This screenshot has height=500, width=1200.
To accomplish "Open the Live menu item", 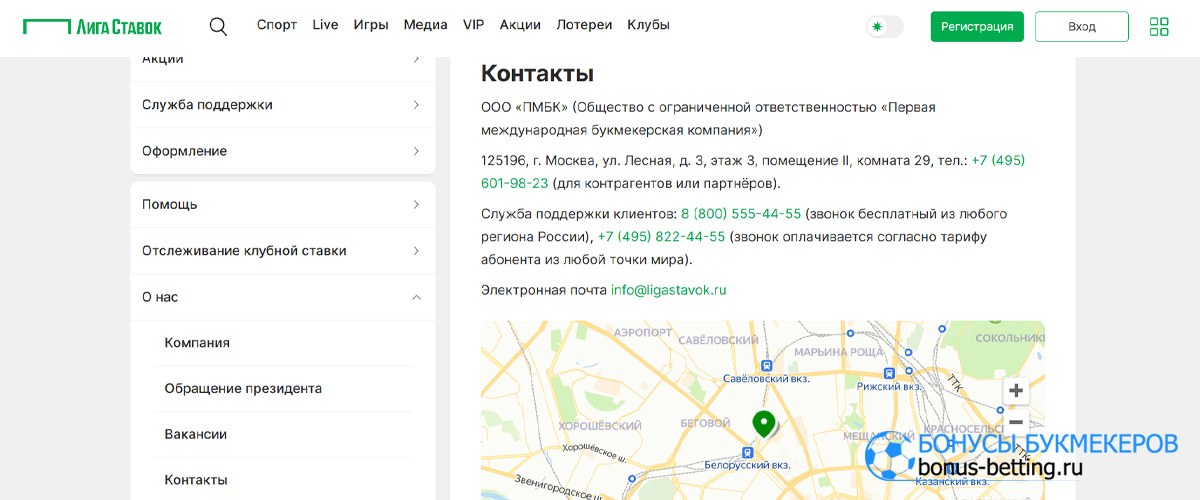I will tap(325, 25).
